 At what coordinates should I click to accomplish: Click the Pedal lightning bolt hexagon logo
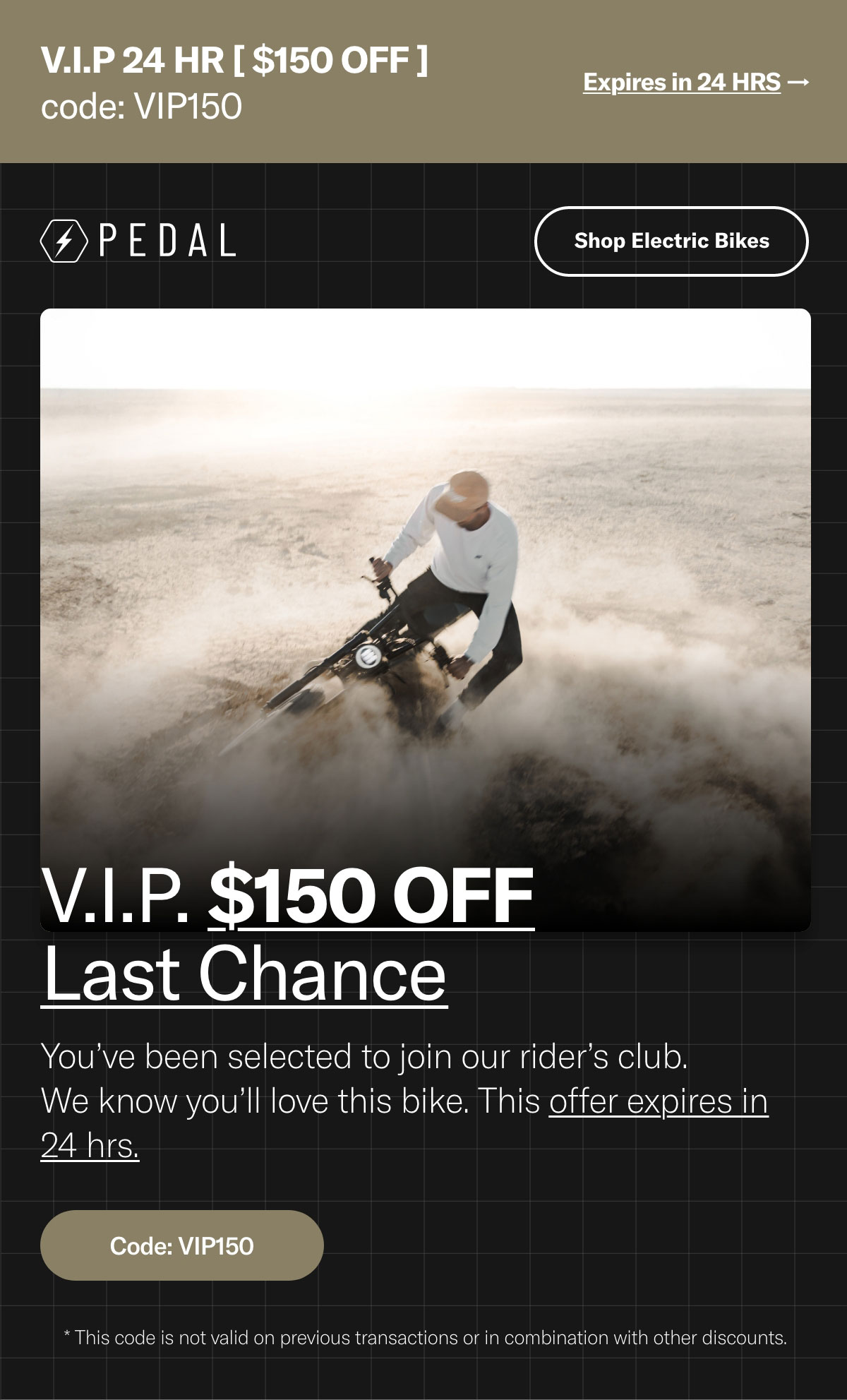(64, 241)
